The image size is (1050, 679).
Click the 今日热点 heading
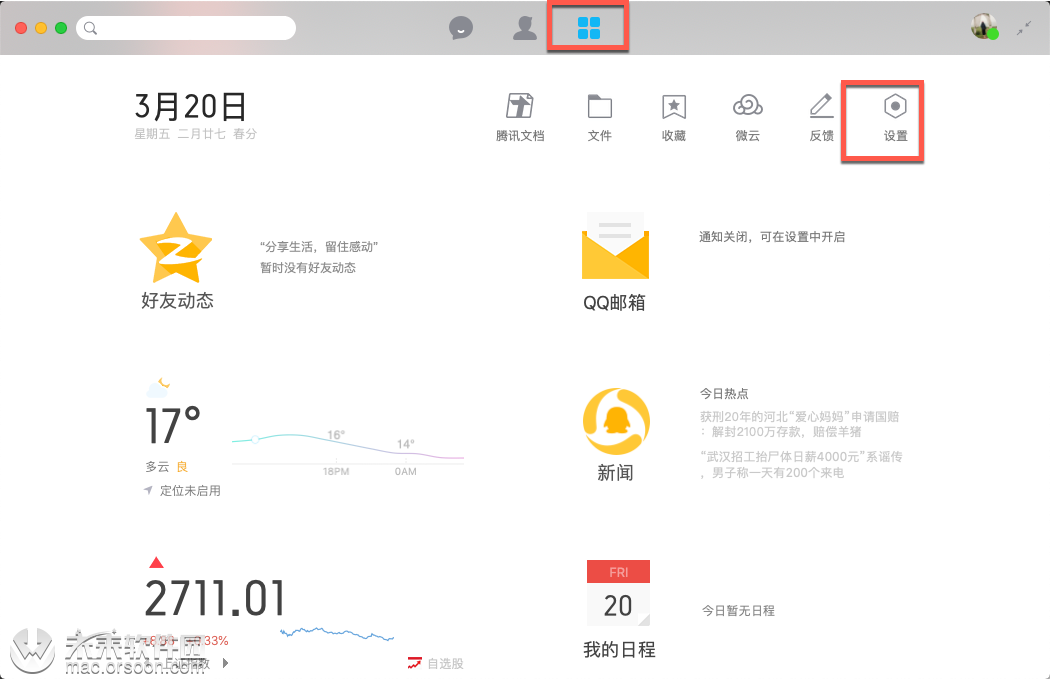click(724, 394)
